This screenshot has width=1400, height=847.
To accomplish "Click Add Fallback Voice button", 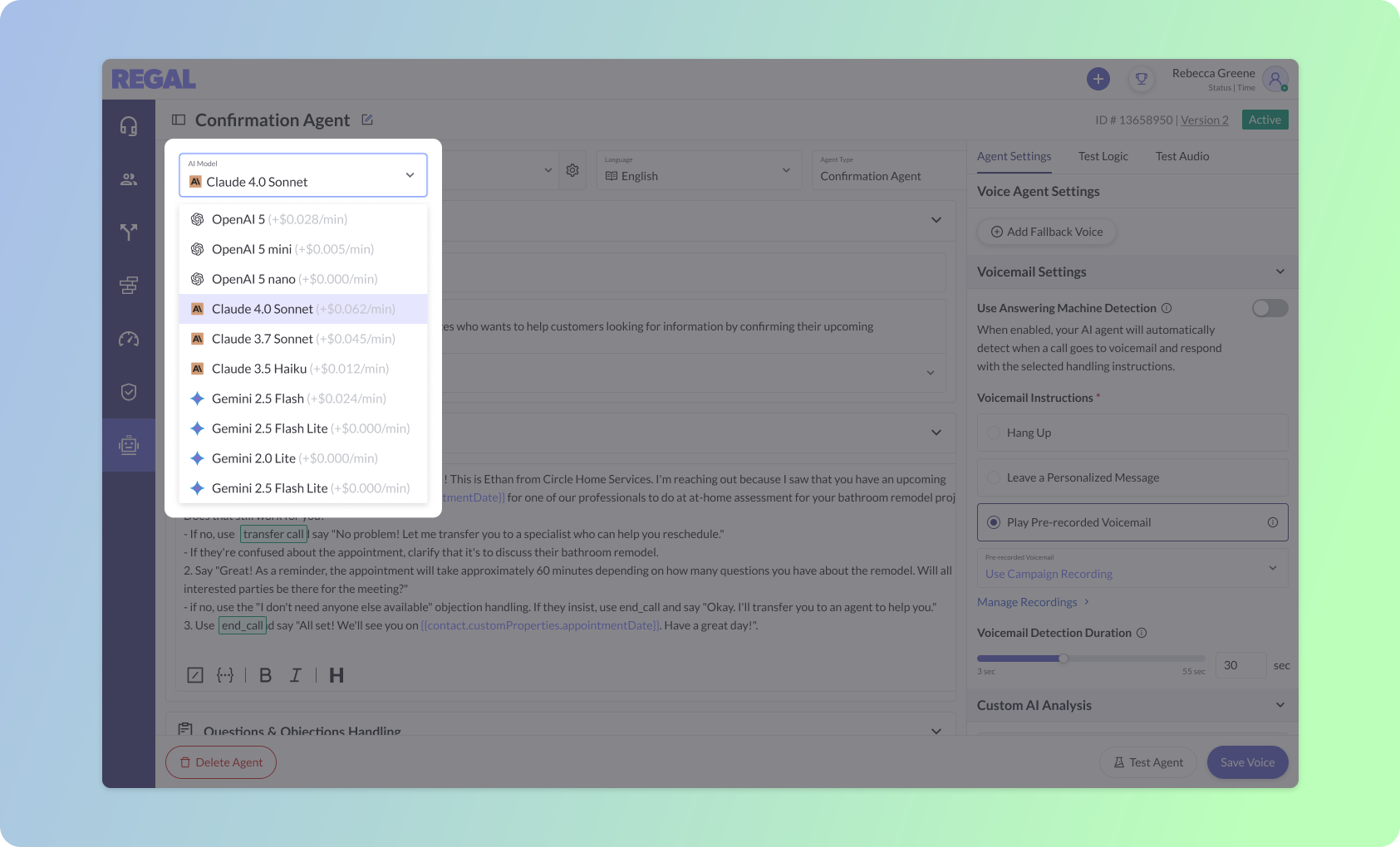I will 1047,232.
